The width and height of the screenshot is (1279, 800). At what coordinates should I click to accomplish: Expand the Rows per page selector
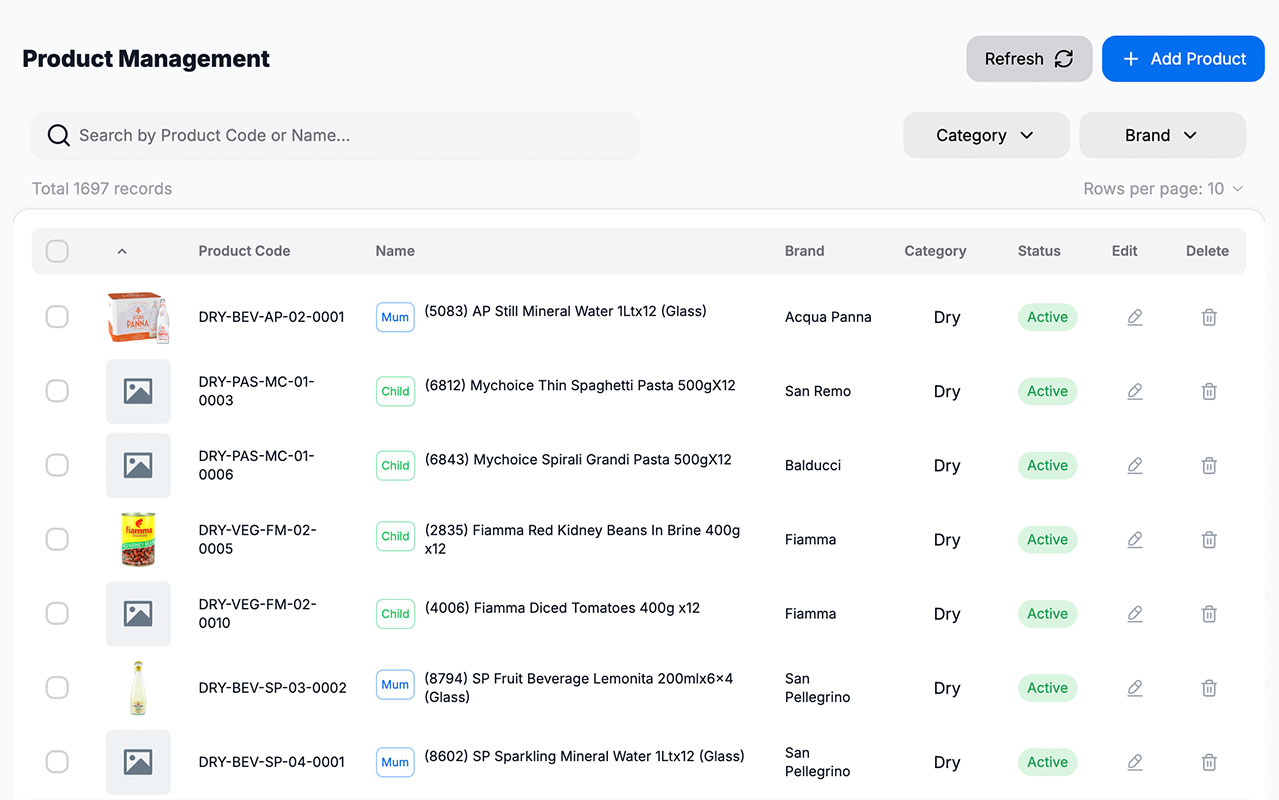pyautogui.click(x=1163, y=189)
